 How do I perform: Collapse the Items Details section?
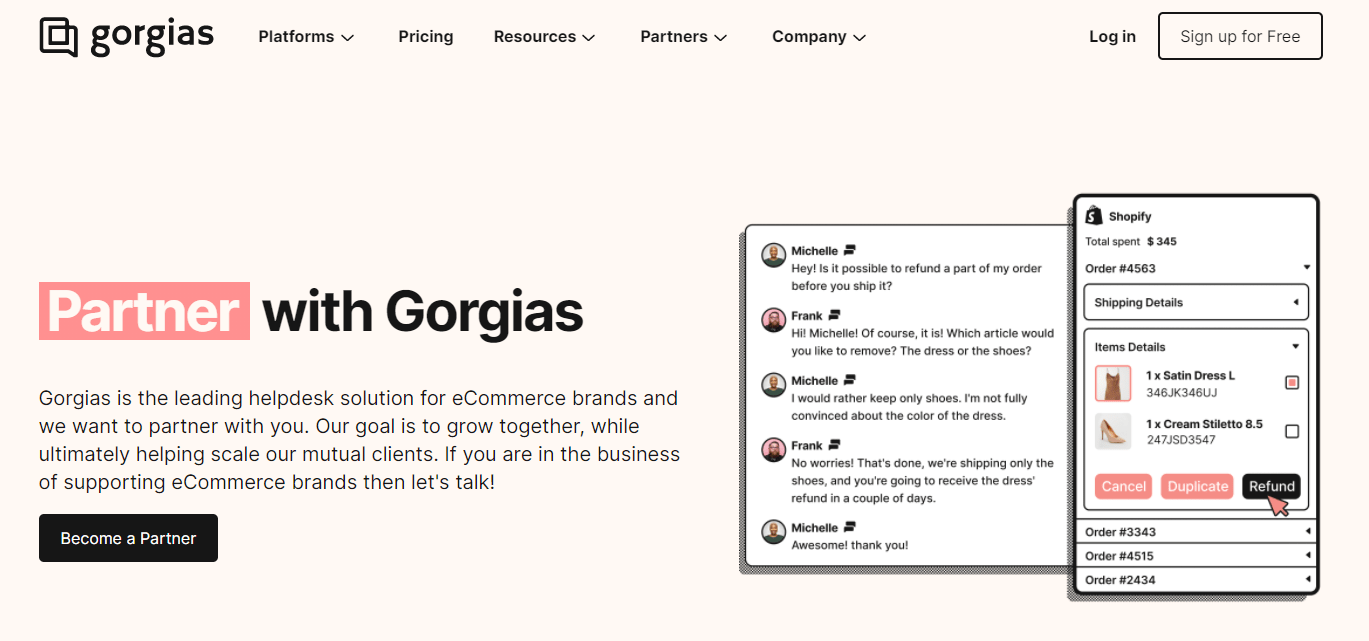tap(1196, 347)
